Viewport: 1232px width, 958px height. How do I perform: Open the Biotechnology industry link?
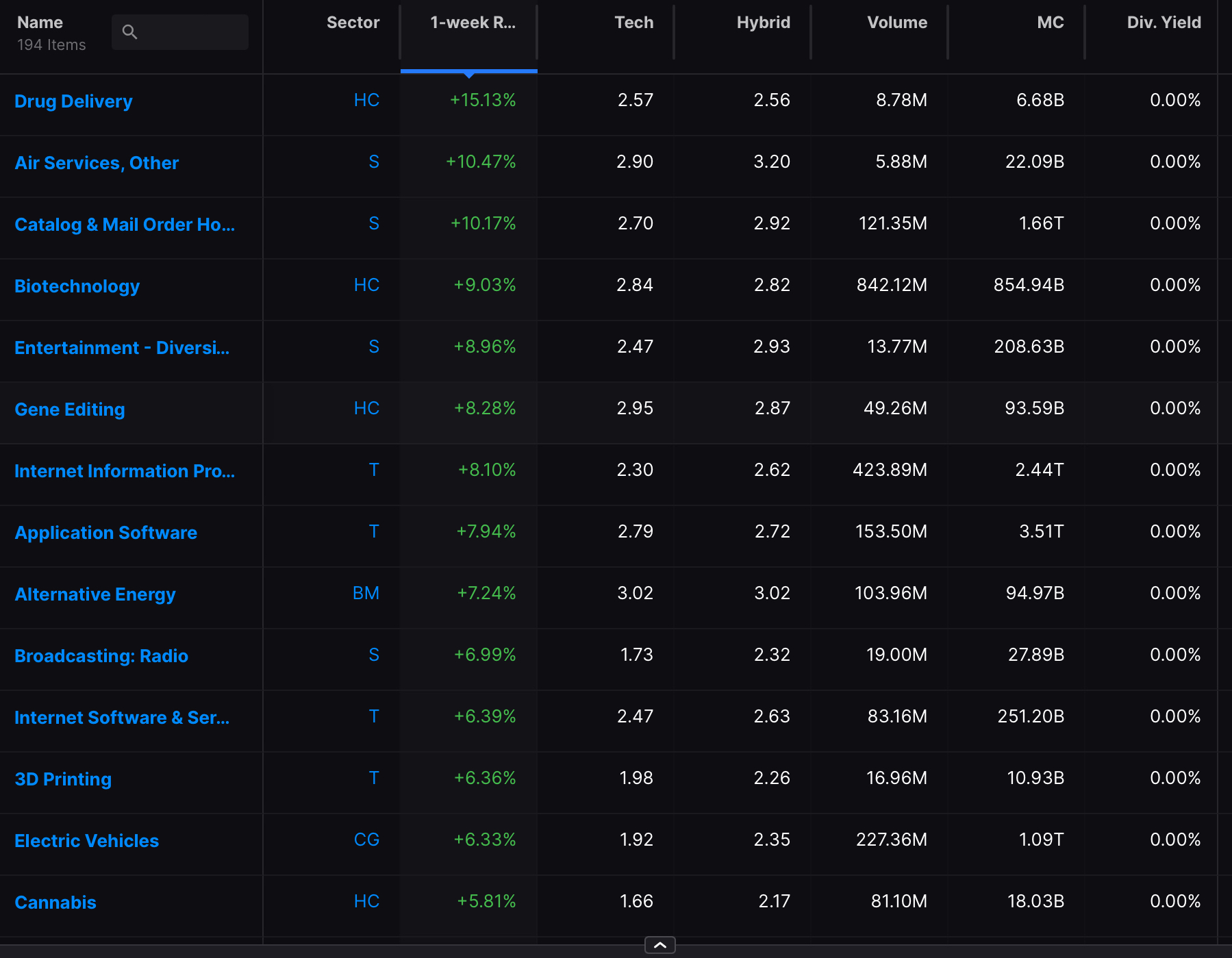77,286
